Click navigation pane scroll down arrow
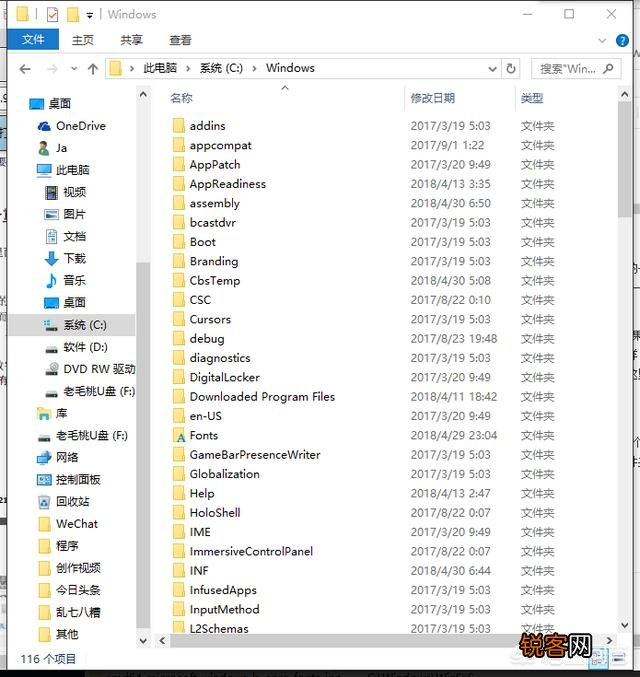This screenshot has height=677, width=640. click(x=143, y=641)
